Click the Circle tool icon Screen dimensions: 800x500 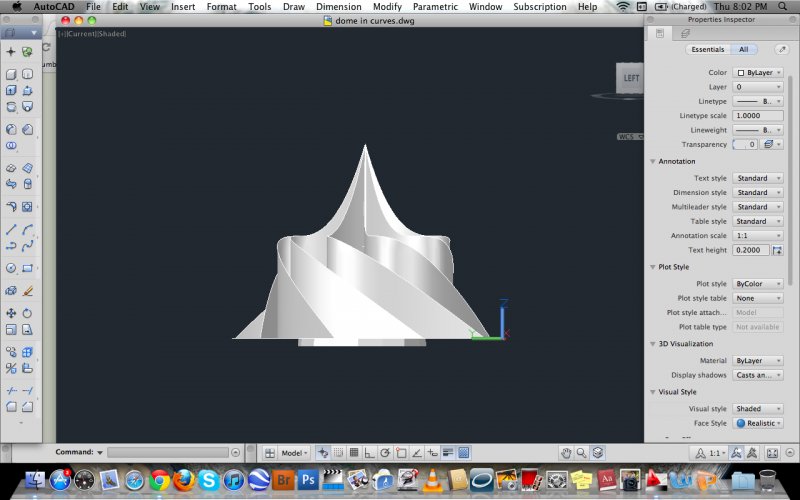point(11,268)
